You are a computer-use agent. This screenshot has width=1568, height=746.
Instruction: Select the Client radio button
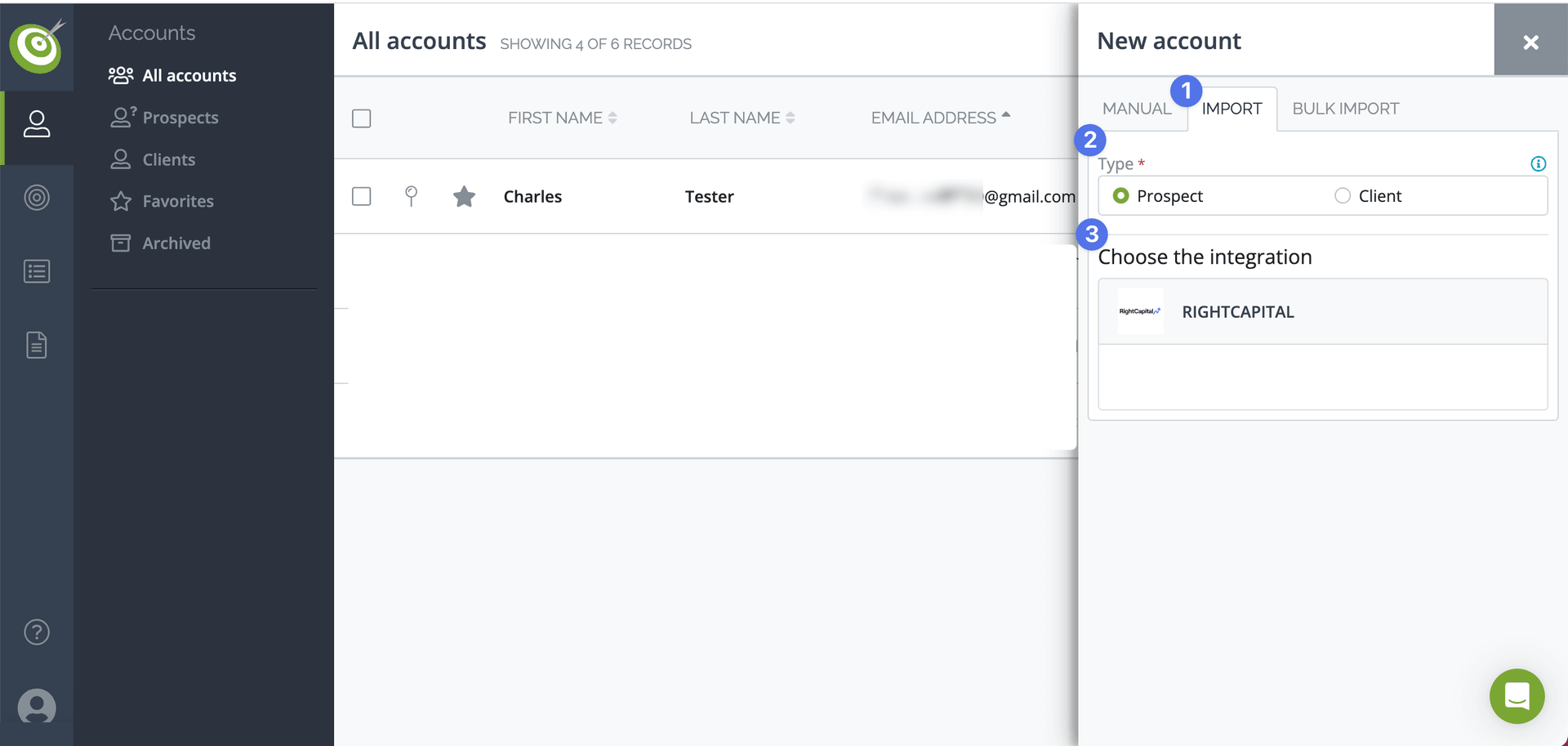pyautogui.click(x=1342, y=196)
